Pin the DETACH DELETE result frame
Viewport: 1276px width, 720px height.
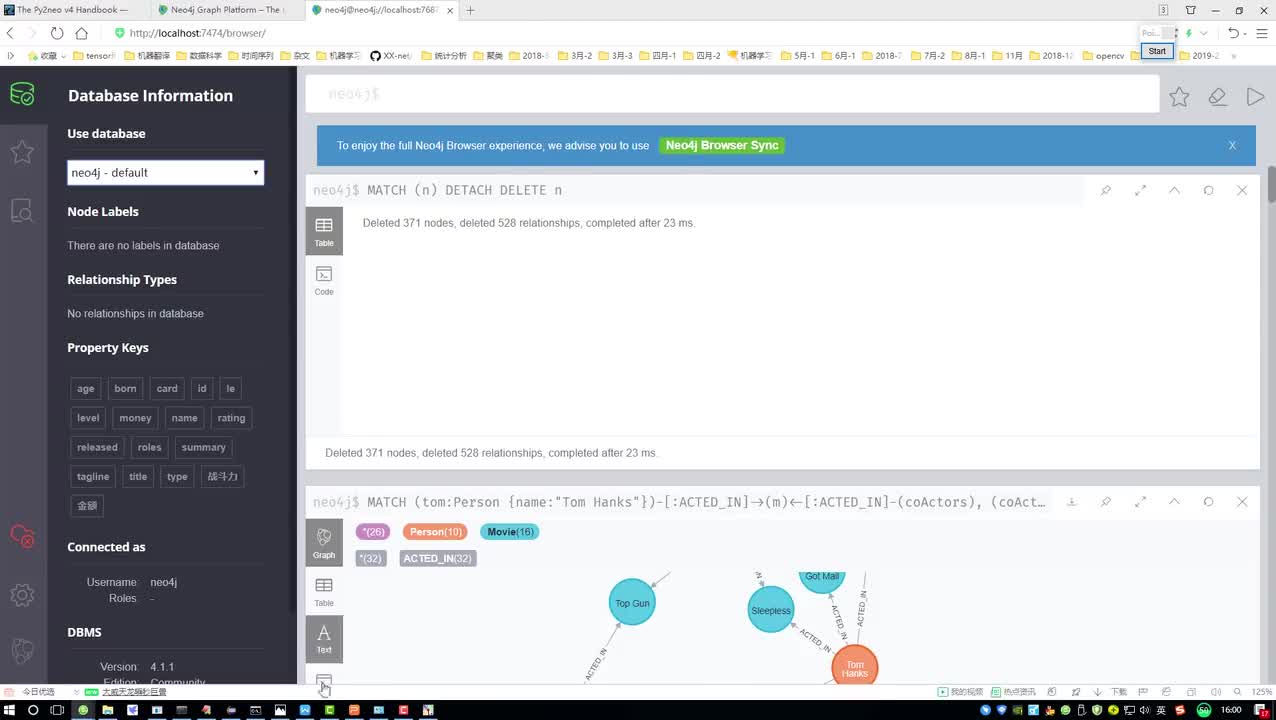1106,190
